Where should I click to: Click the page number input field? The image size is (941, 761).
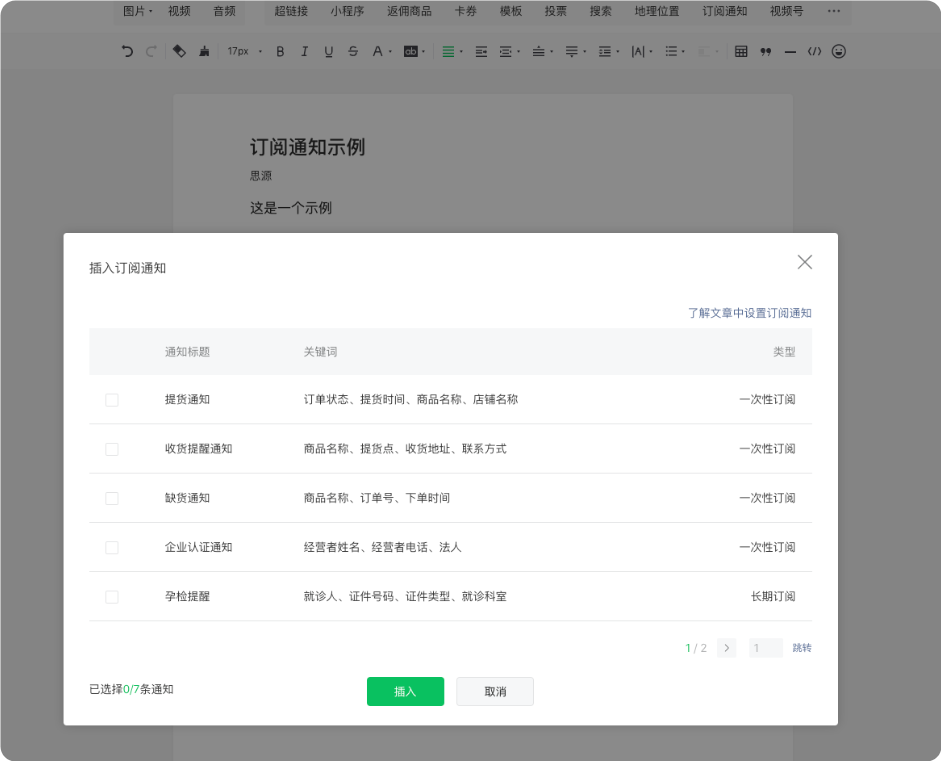(765, 648)
